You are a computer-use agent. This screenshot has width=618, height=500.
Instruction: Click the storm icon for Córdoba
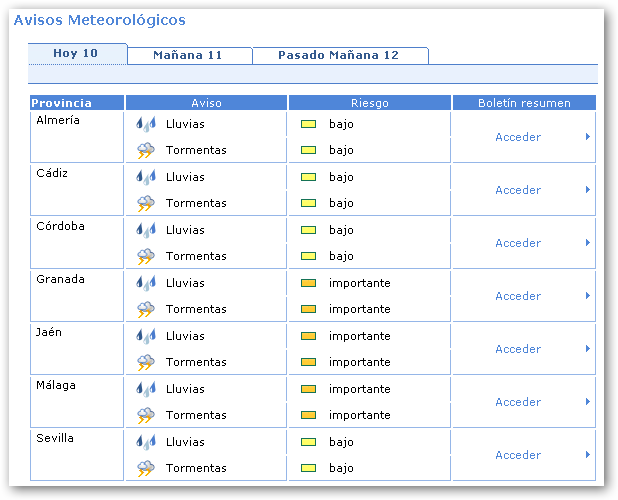tap(146, 257)
